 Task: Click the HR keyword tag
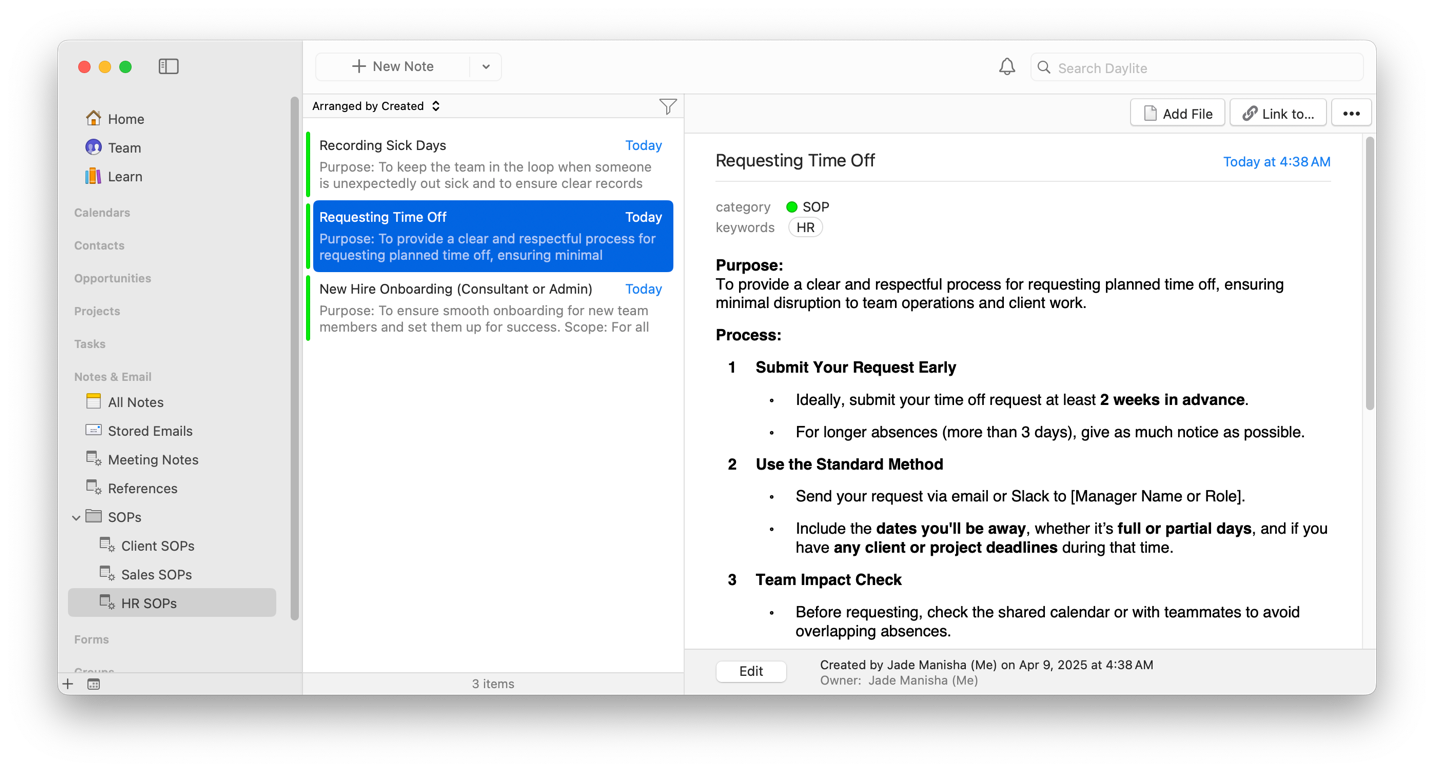805,227
